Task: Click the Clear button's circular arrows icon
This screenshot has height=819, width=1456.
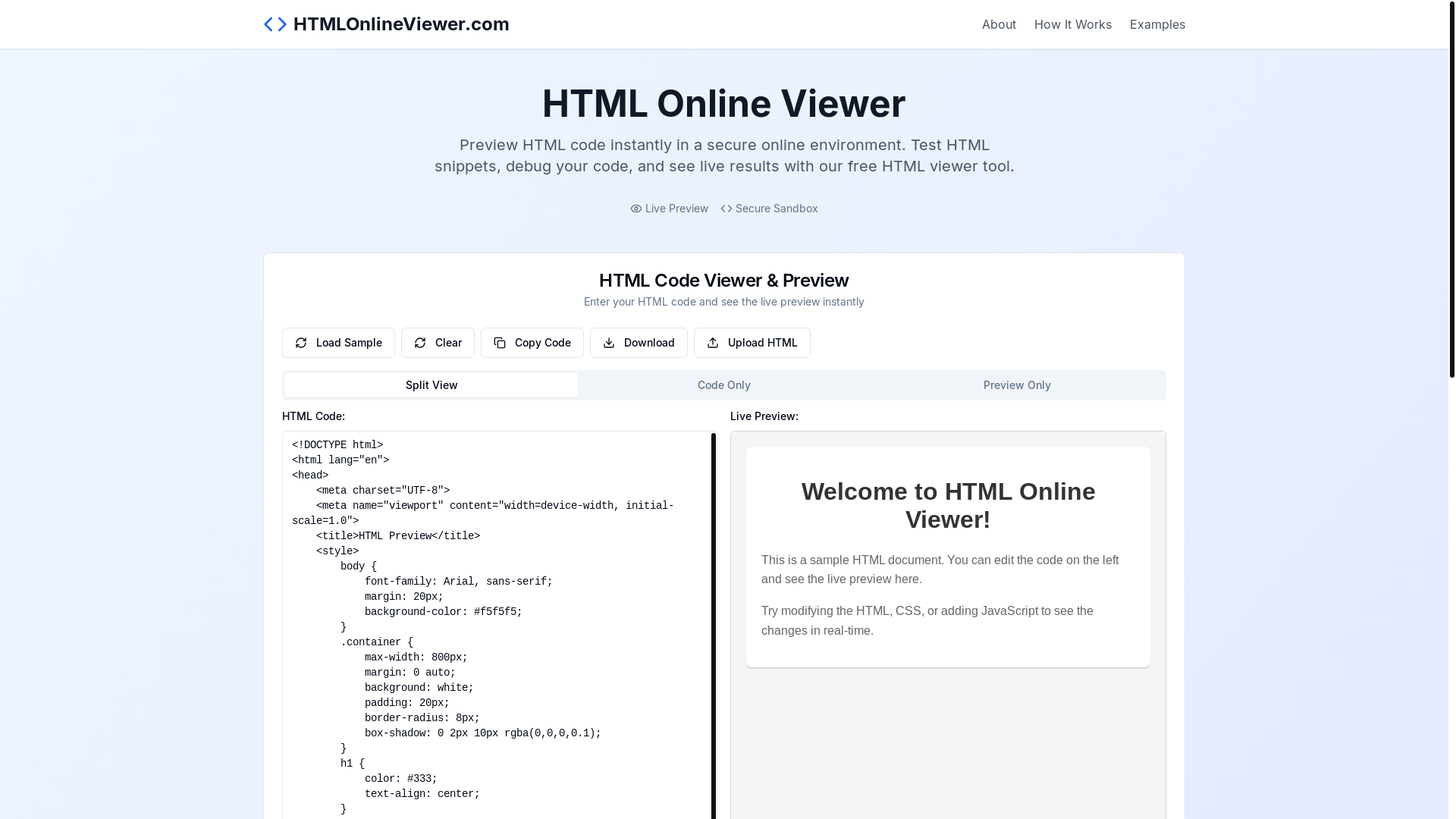Action: coord(420,343)
